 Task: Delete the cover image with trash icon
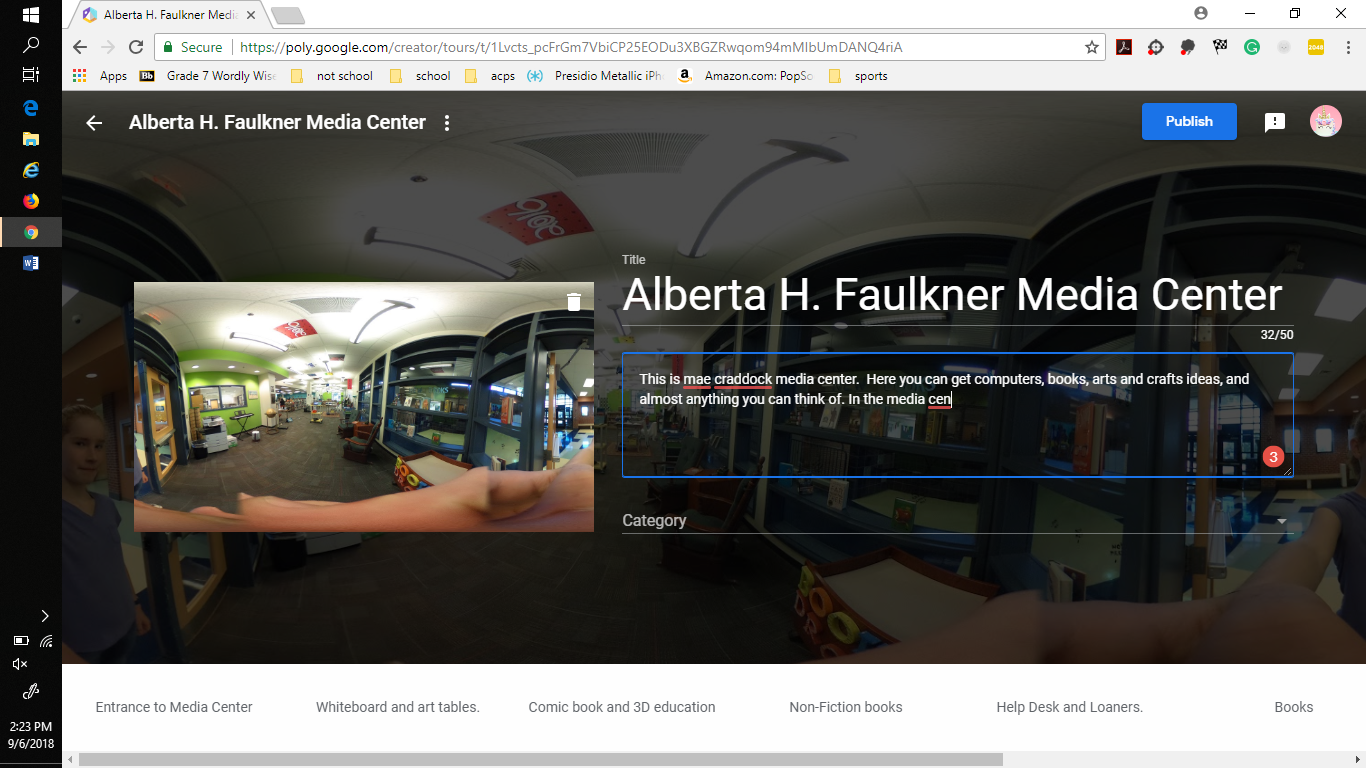573,302
